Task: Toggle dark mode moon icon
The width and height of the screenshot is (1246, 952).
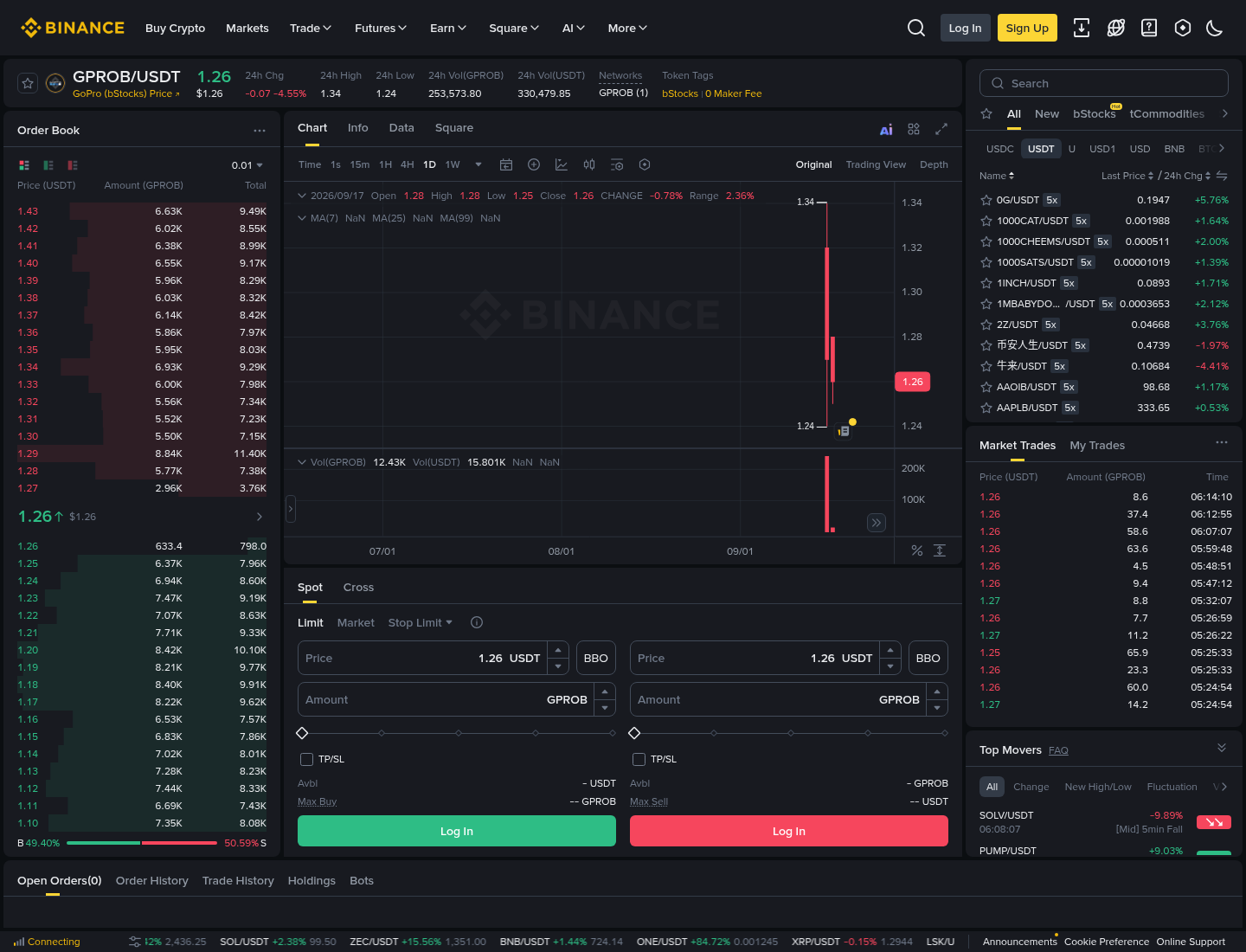Action: (x=1215, y=28)
